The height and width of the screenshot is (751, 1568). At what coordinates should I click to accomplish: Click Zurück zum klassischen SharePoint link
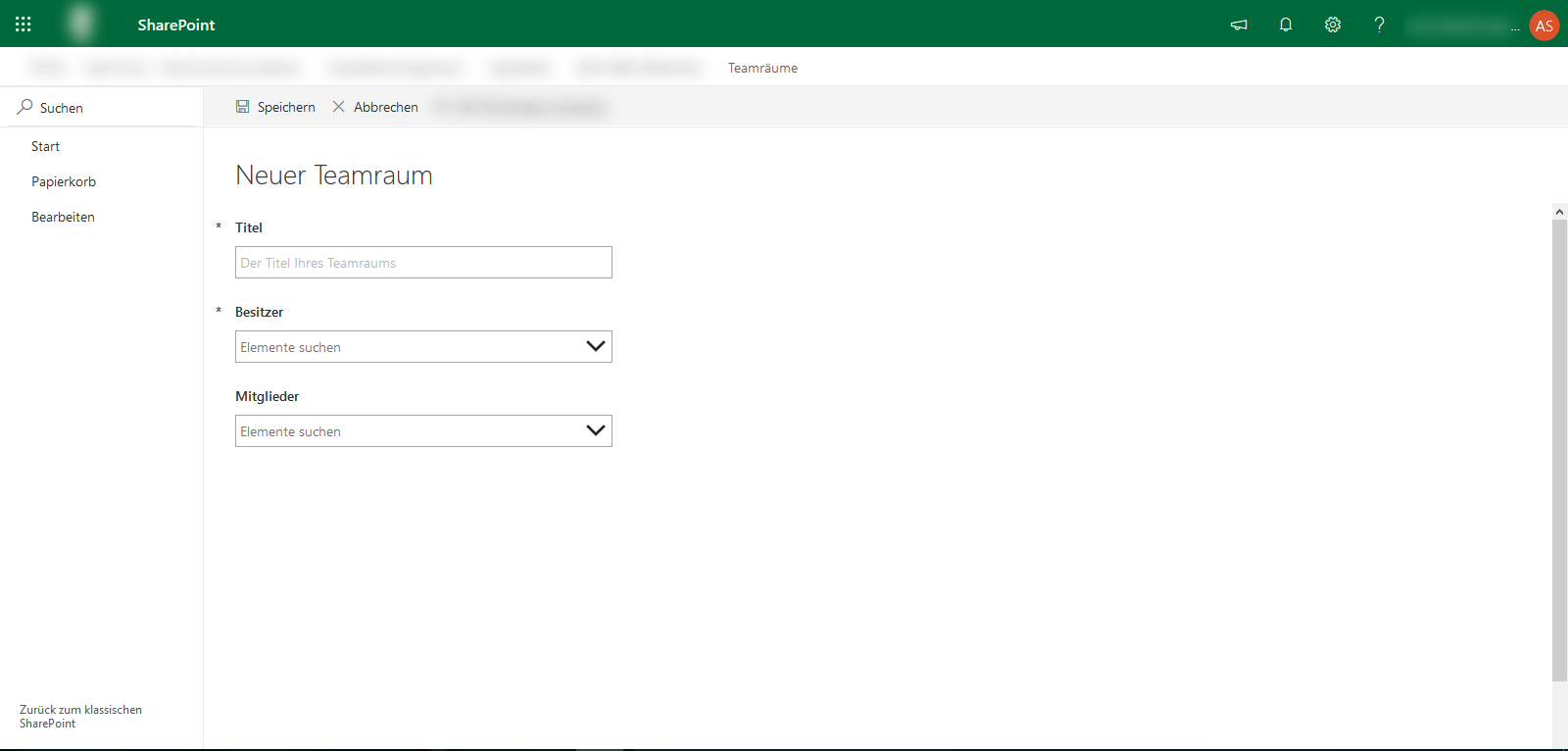pos(80,717)
